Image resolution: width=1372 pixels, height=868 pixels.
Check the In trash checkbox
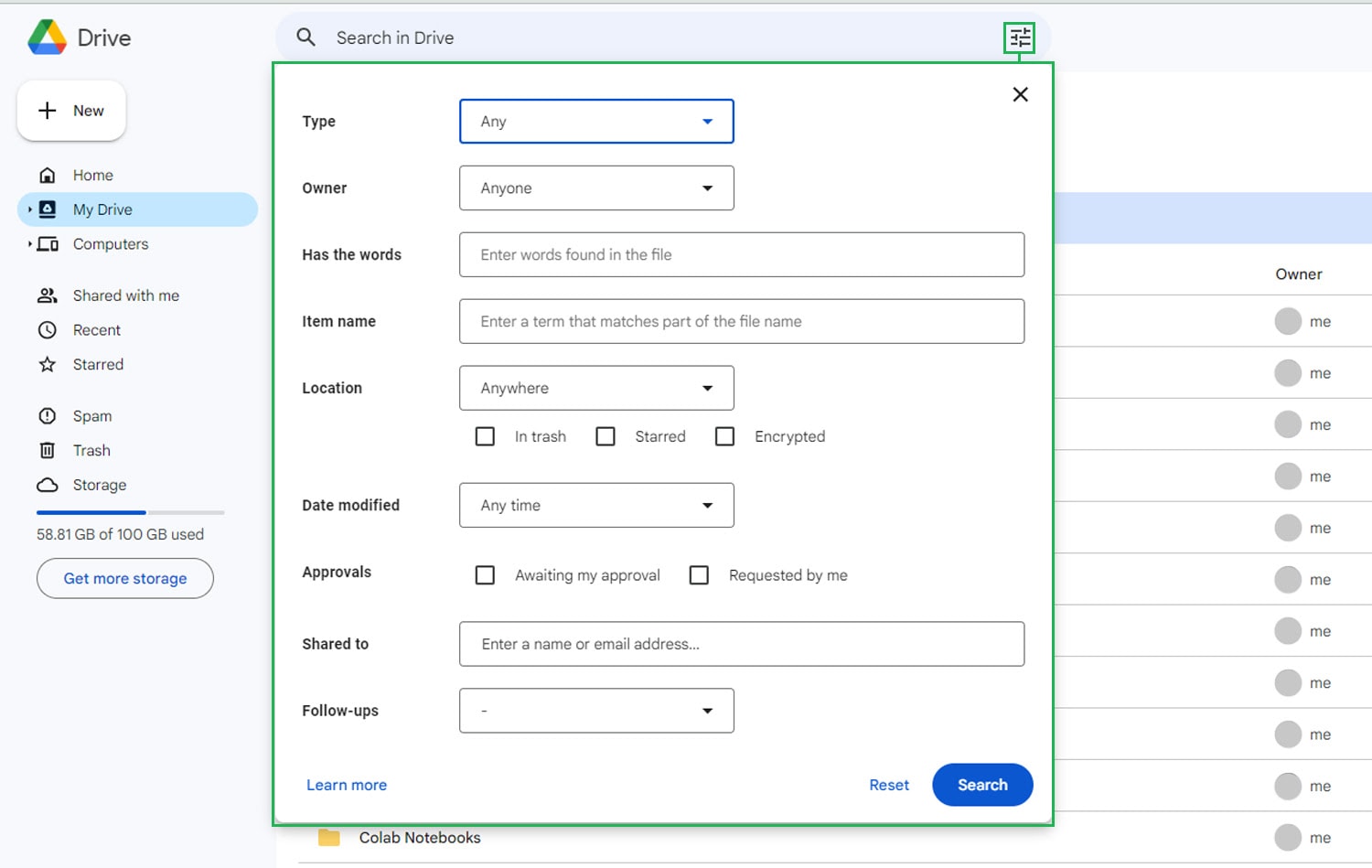pos(485,436)
